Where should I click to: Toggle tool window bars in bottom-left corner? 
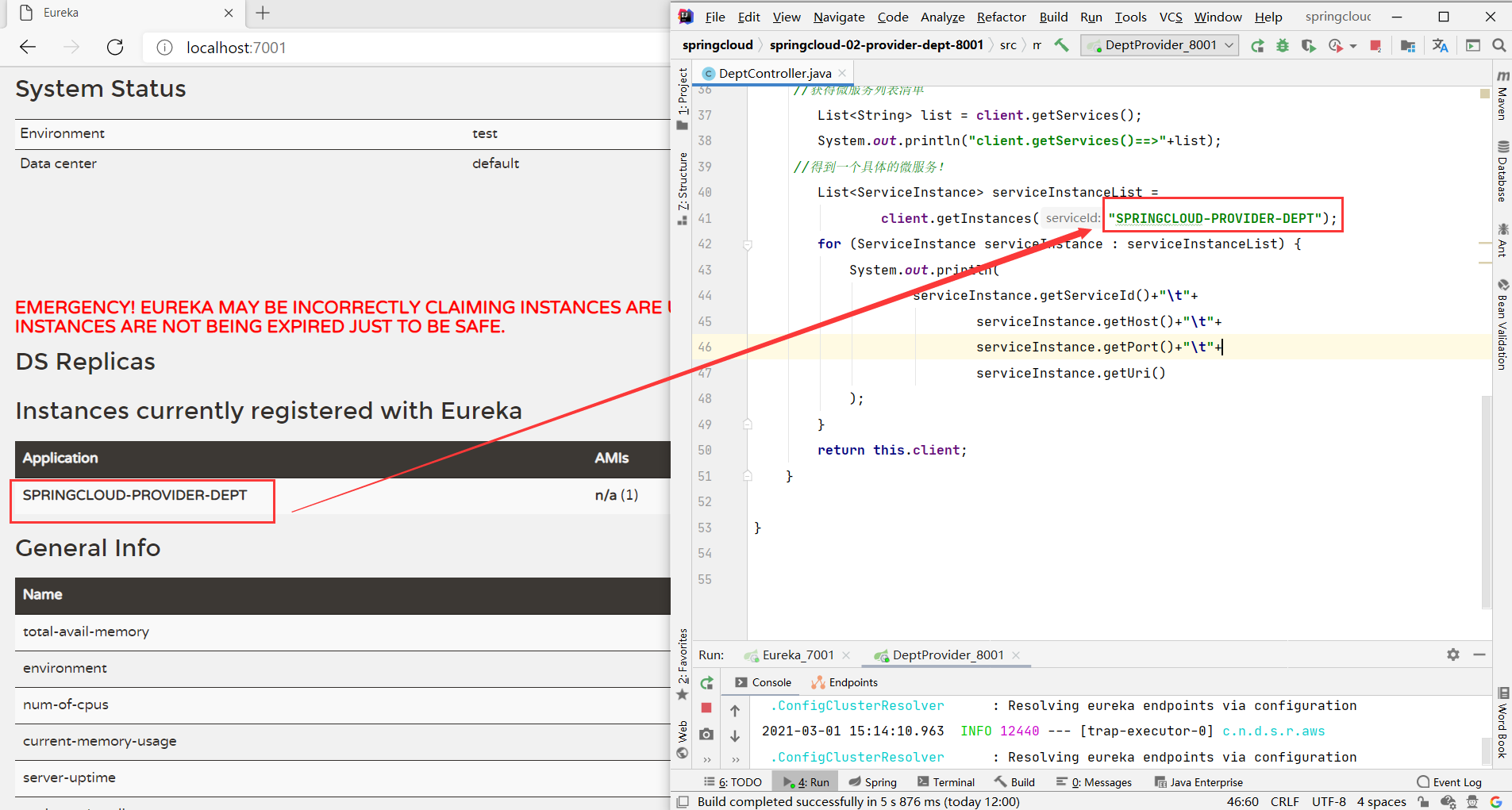tap(682, 802)
